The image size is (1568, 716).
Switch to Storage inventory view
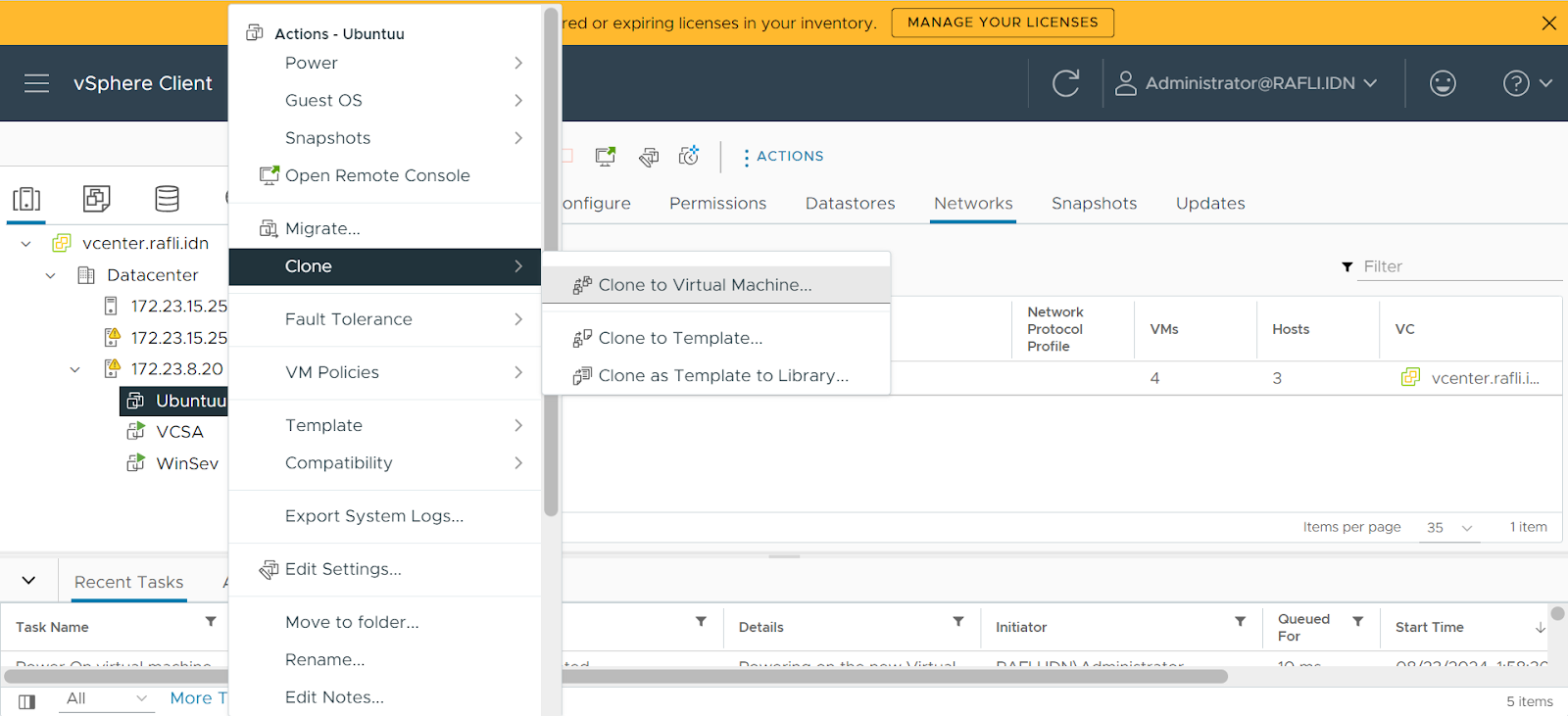click(x=167, y=199)
